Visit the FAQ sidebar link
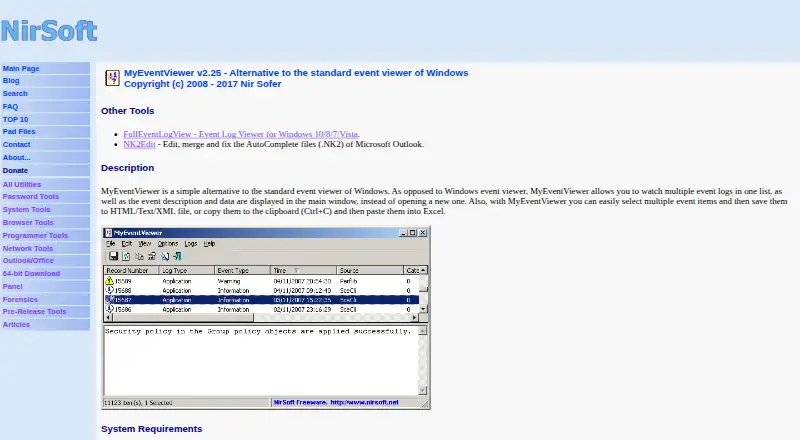Viewport: 800px width, 440px height. 10,107
